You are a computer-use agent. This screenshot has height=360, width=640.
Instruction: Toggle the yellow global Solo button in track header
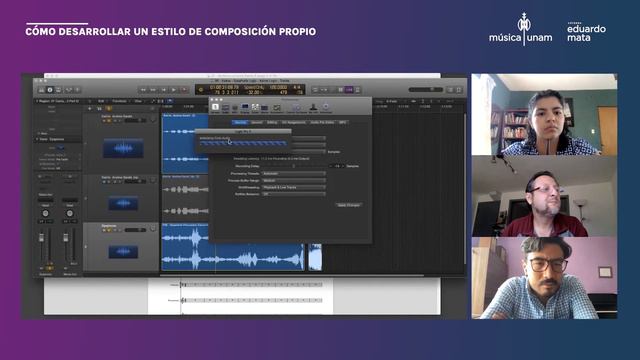109,109
